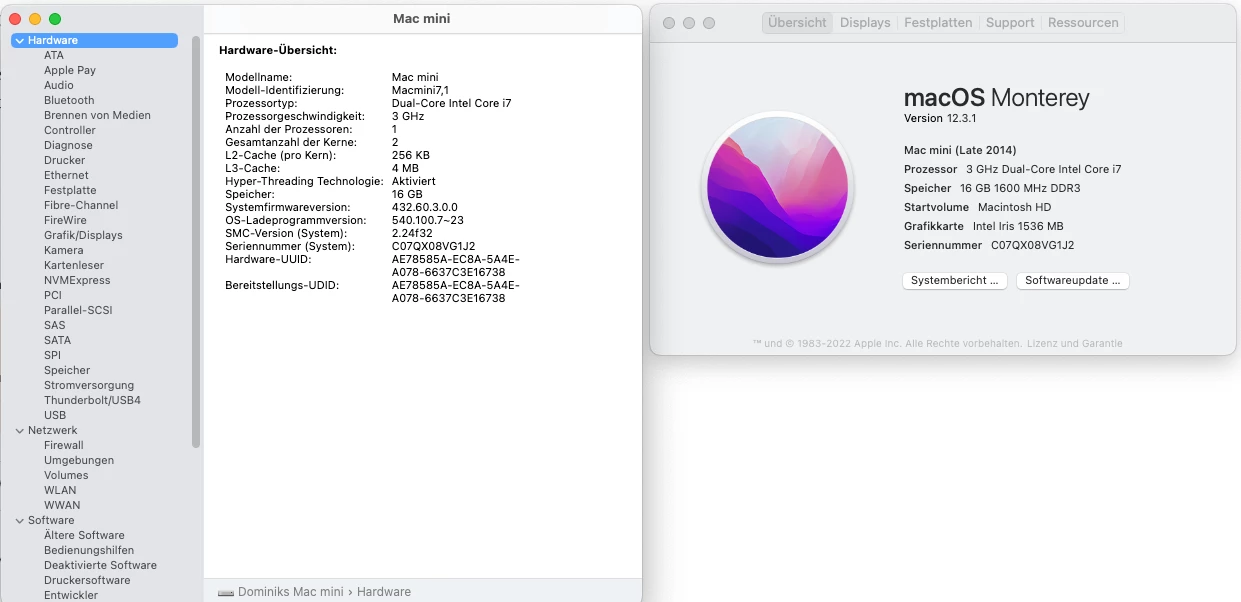Screen dimensions: 1241x602
Task: Click the Systembericht button
Action: click(954, 281)
